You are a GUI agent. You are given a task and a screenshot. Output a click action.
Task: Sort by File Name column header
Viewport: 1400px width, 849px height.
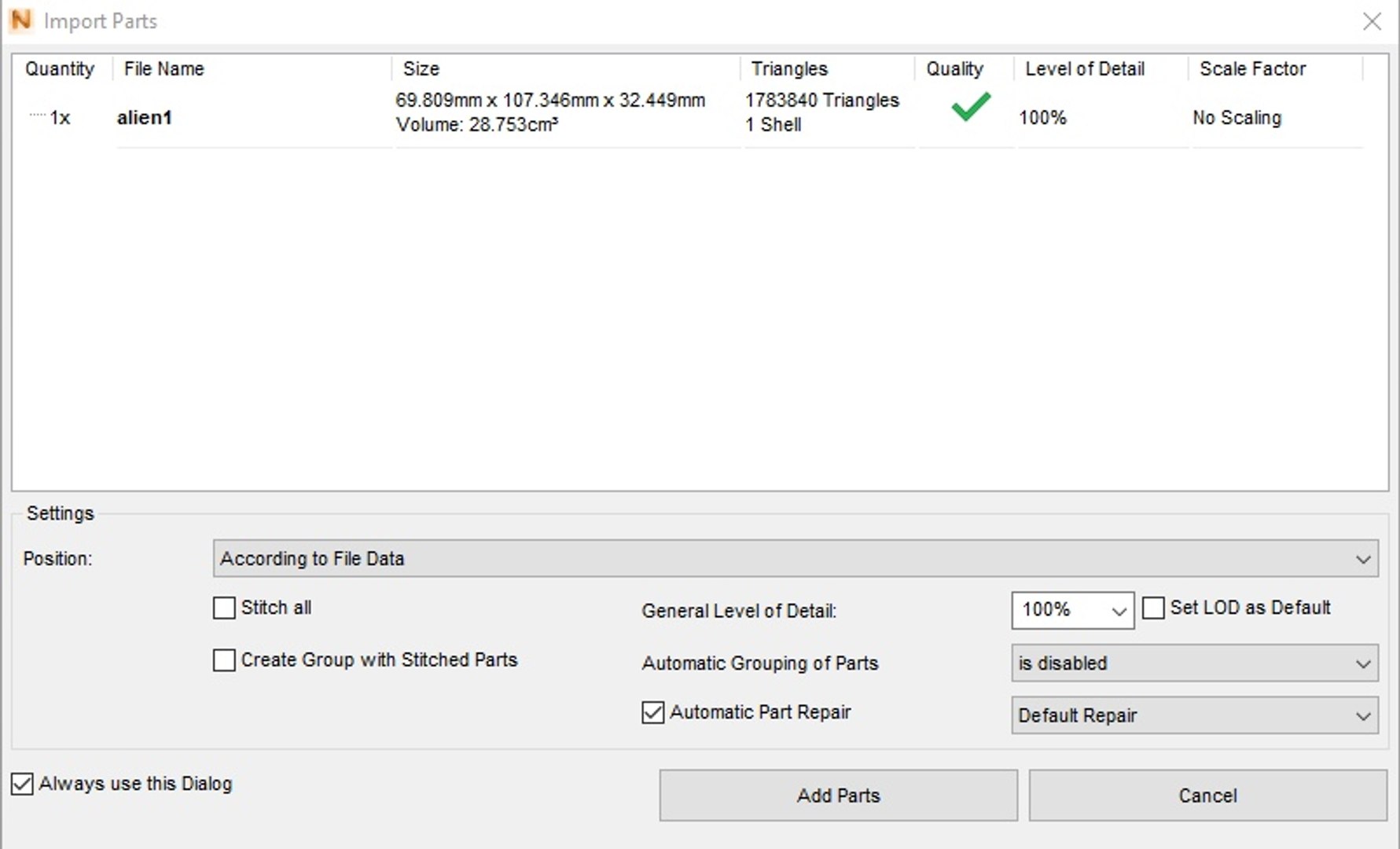pos(164,69)
